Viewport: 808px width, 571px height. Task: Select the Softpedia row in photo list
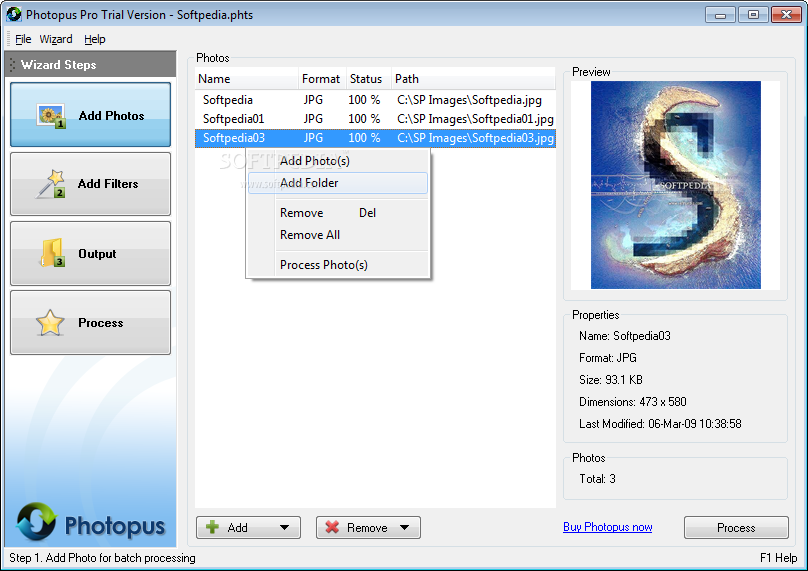(x=375, y=100)
